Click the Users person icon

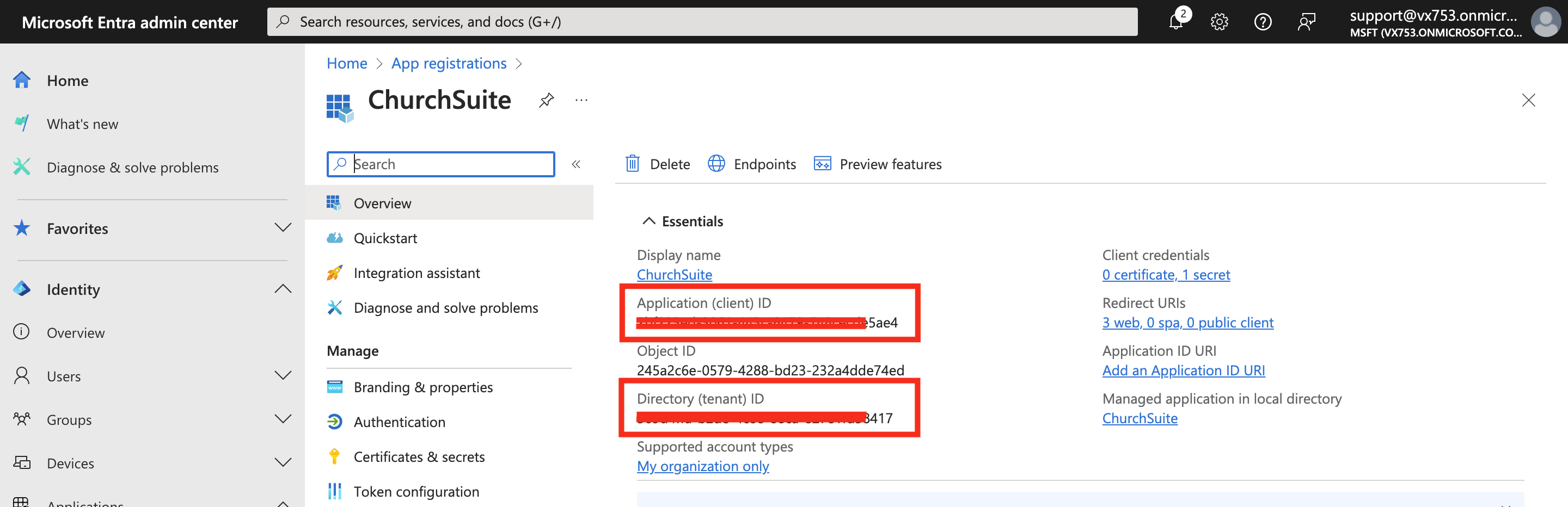pyautogui.click(x=22, y=376)
